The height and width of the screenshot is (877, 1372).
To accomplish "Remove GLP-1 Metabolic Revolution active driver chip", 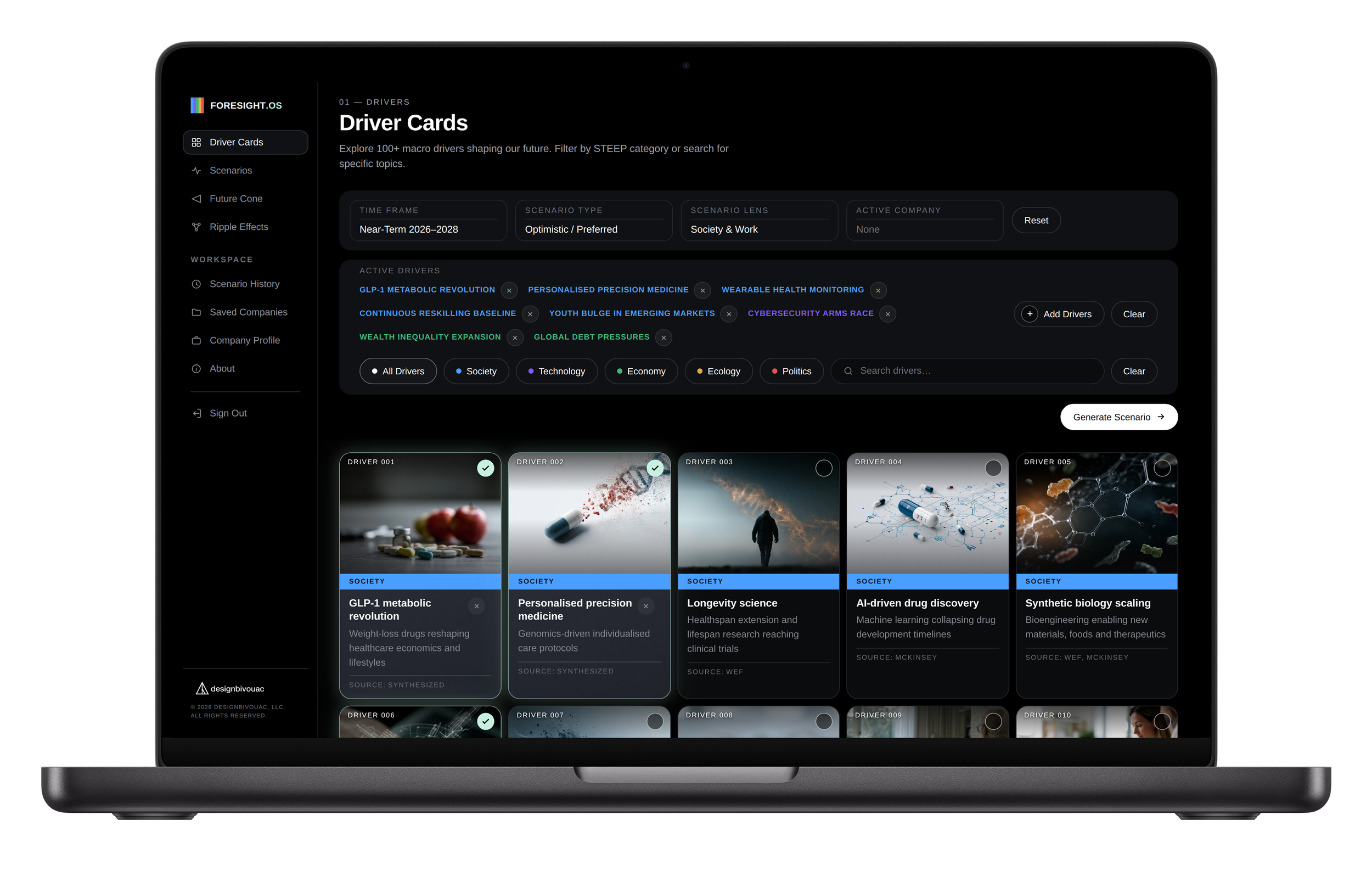I will click(x=509, y=291).
